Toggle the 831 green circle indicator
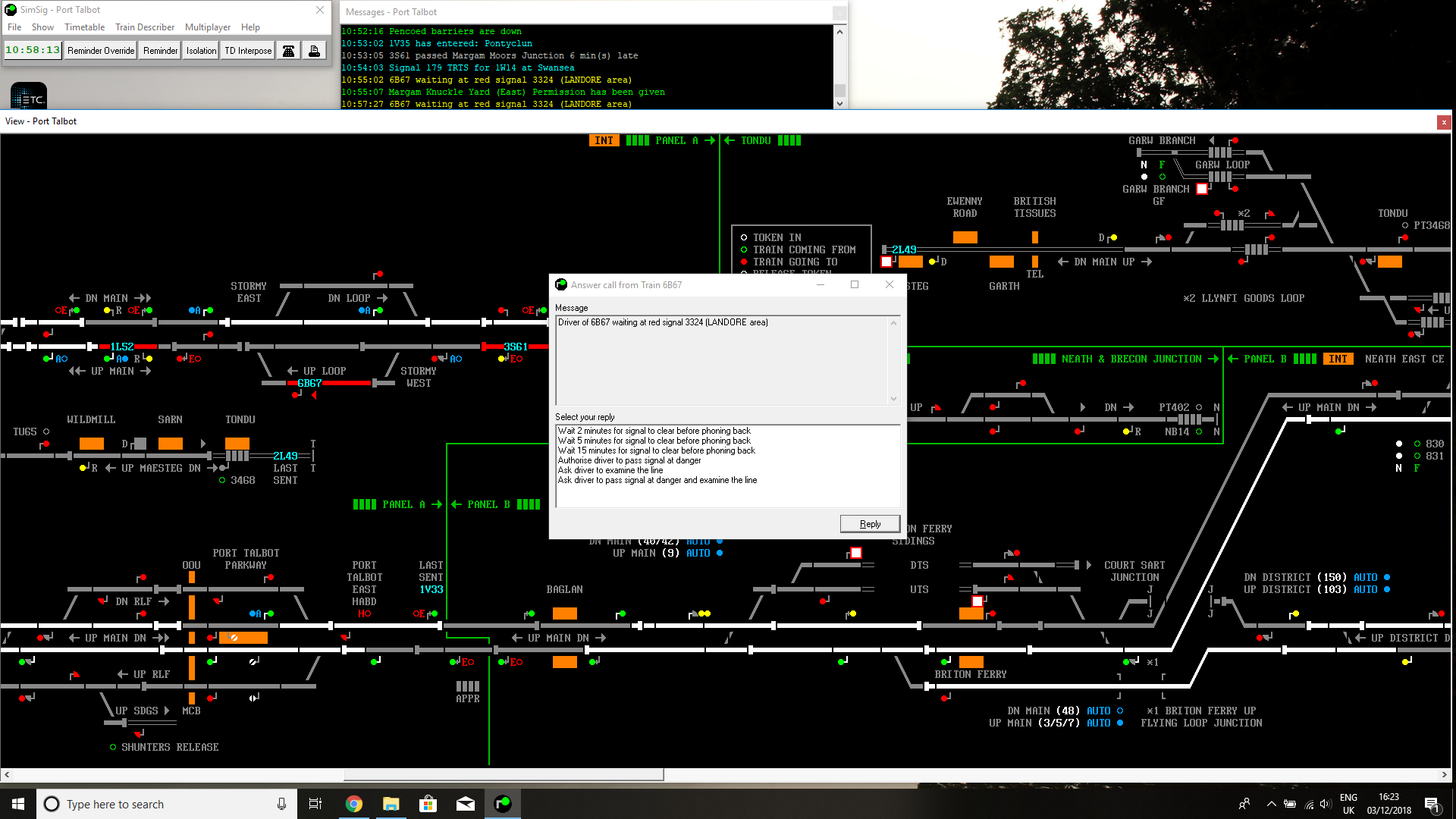Screen dimensions: 1456x819 (x=1417, y=456)
